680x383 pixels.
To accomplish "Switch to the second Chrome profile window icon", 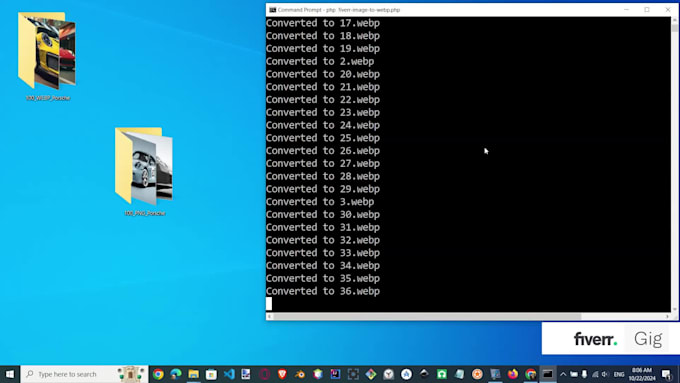I will [x=530, y=374].
